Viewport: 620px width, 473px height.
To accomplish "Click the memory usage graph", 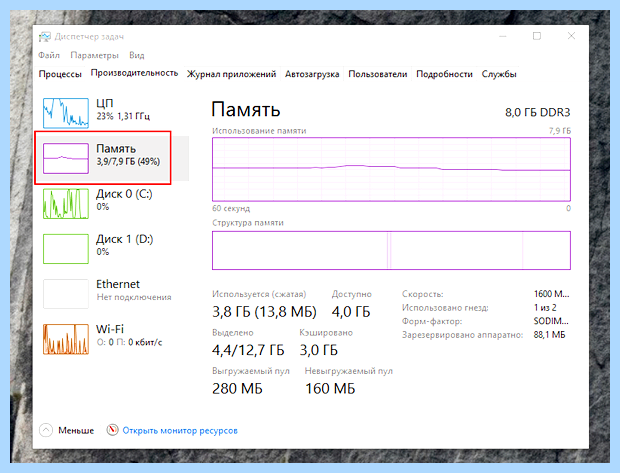I will [x=391, y=169].
